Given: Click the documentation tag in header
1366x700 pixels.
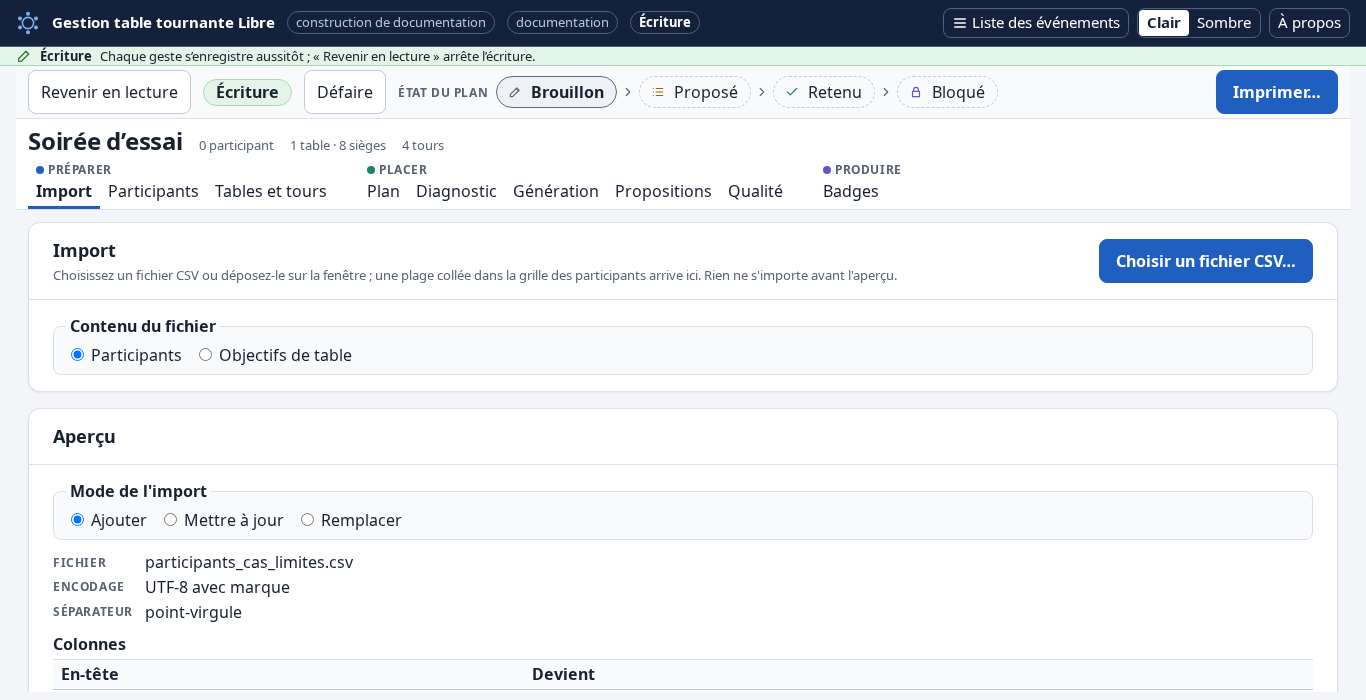Looking at the screenshot, I should [562, 22].
